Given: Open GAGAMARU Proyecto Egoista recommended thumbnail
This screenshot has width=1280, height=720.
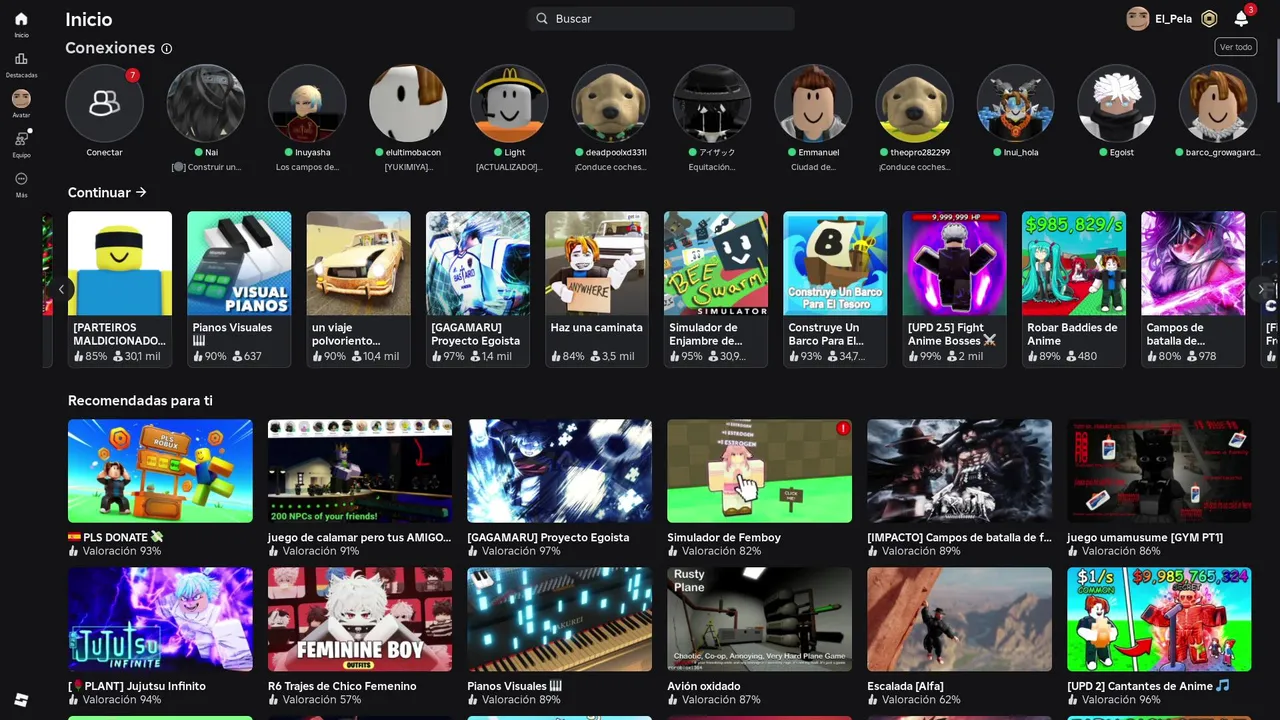Looking at the screenshot, I should click(x=560, y=471).
